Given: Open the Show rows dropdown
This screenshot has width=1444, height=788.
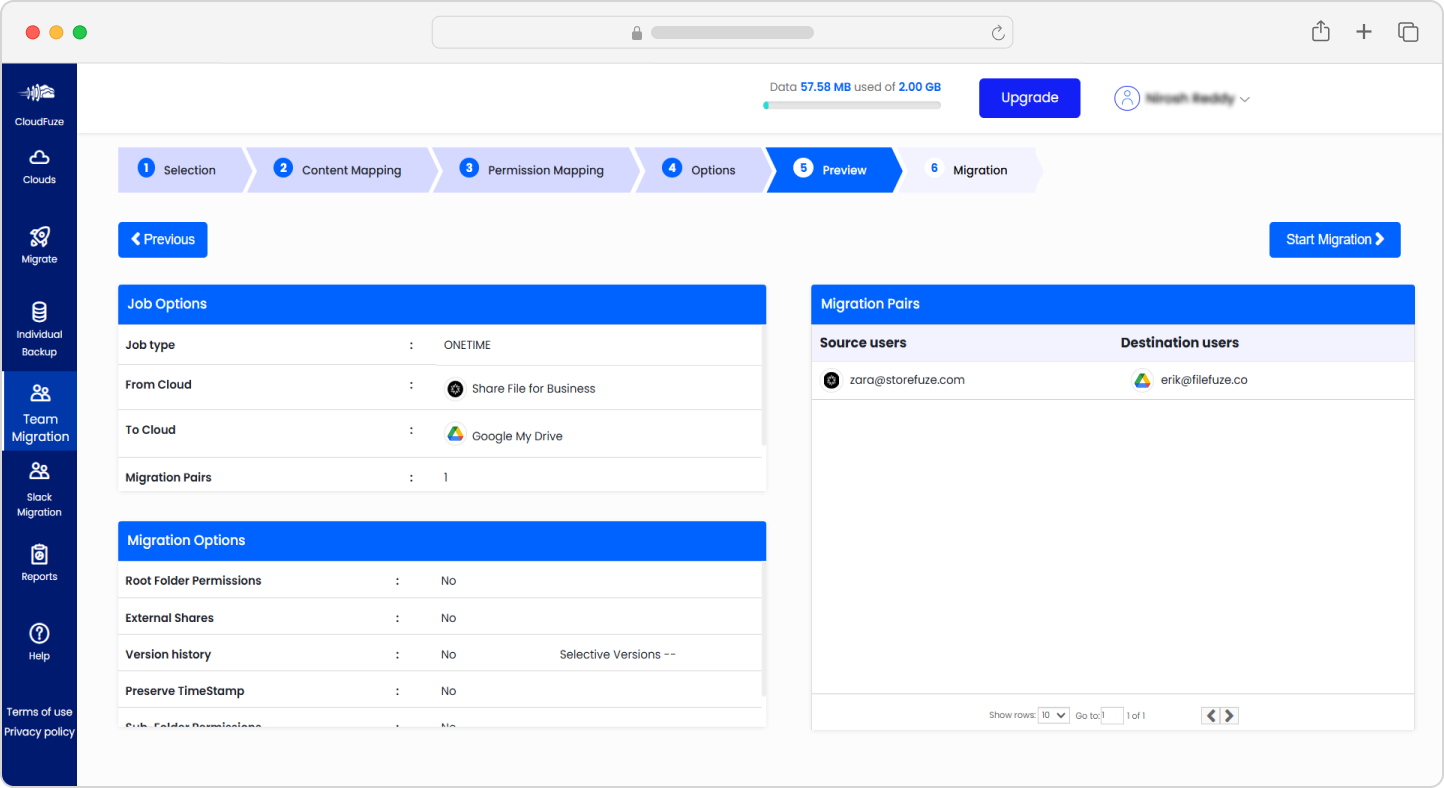Looking at the screenshot, I should [x=1053, y=715].
